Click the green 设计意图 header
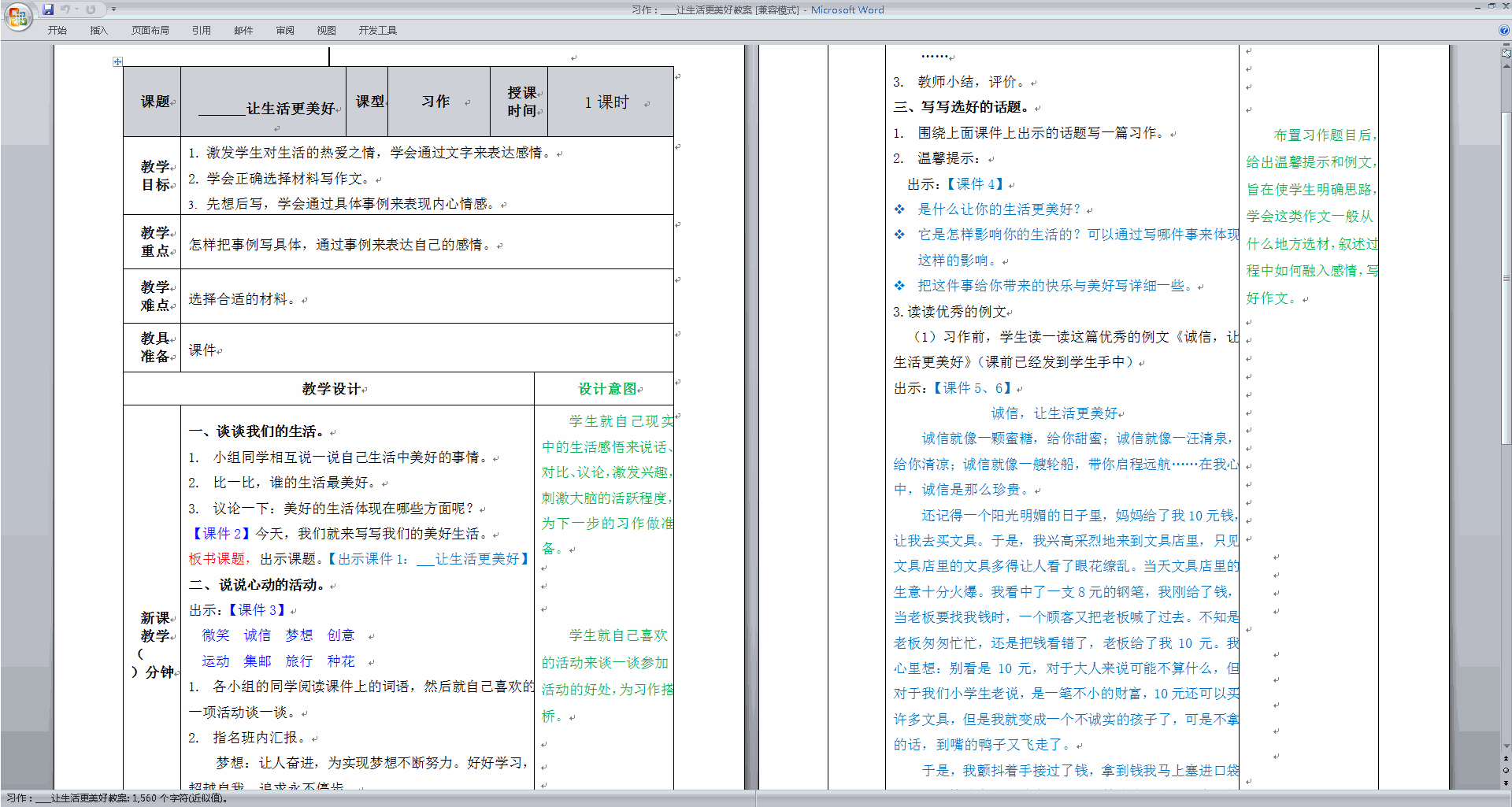 [607, 389]
